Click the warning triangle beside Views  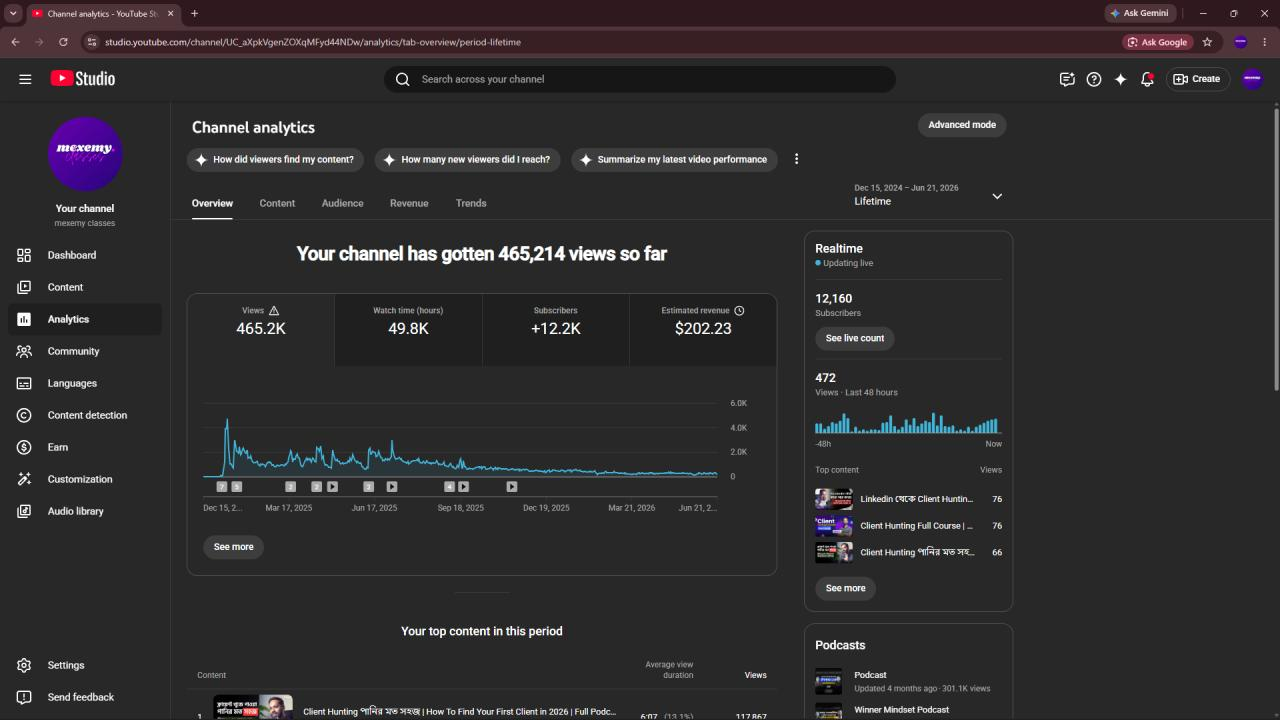pos(274,311)
